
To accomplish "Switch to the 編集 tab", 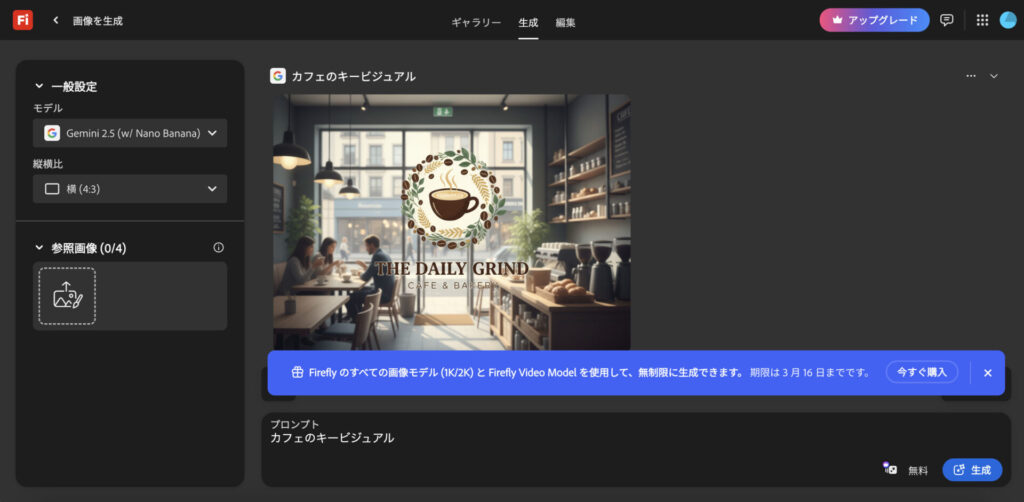I will (x=565, y=22).
